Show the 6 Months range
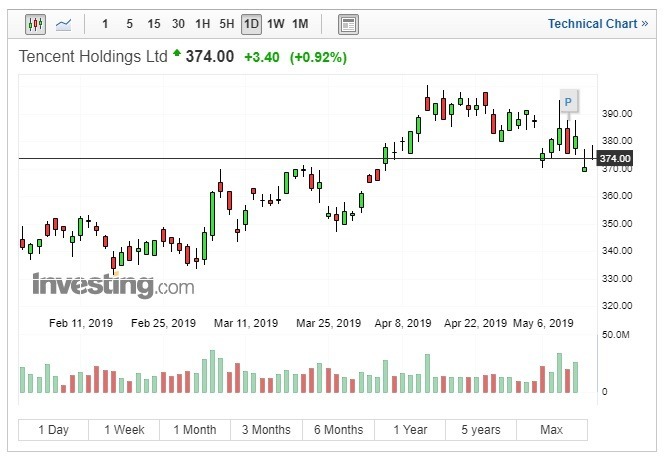671x461 pixels. point(338,430)
